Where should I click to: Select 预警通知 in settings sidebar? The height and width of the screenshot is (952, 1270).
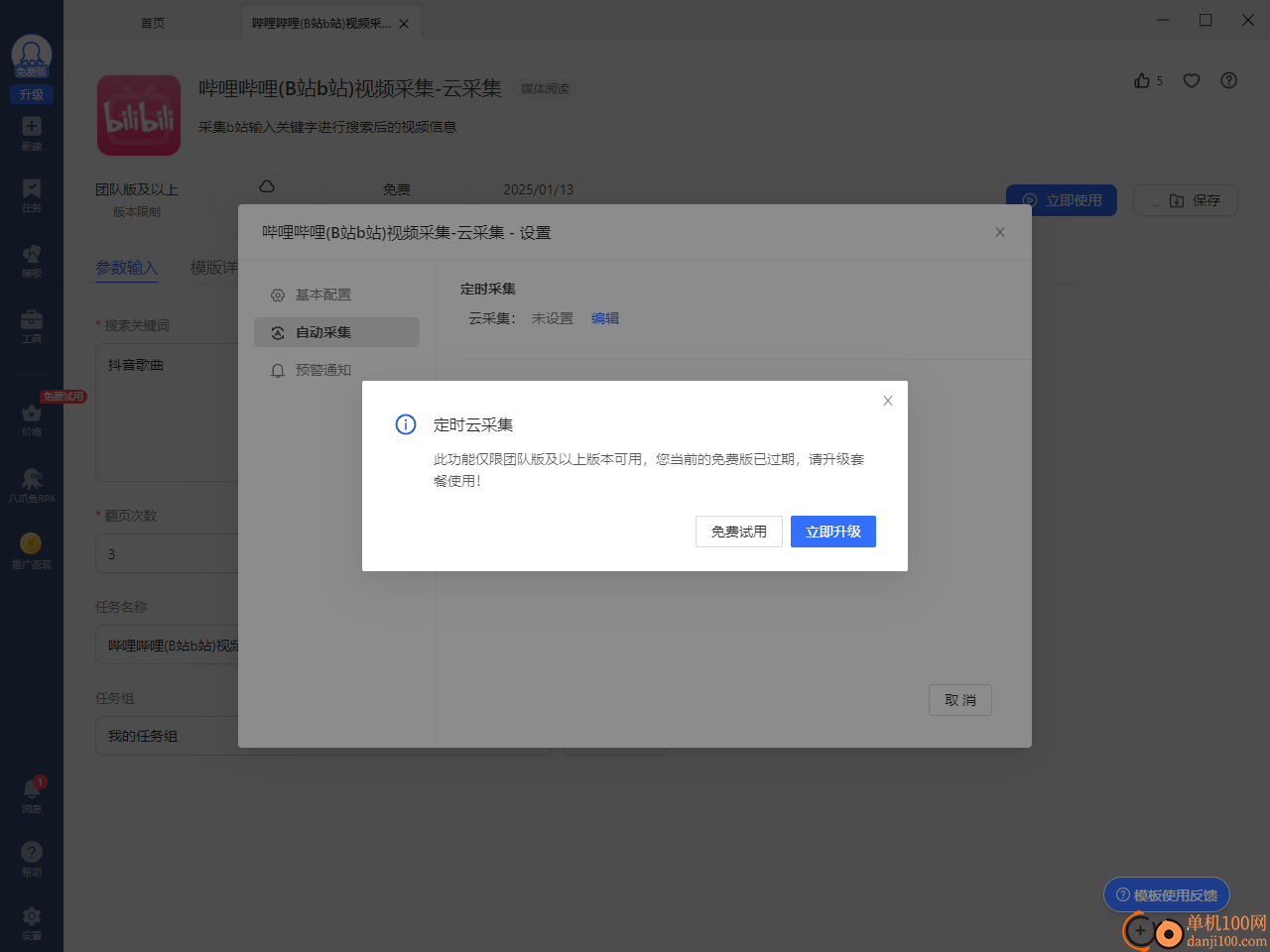point(336,370)
